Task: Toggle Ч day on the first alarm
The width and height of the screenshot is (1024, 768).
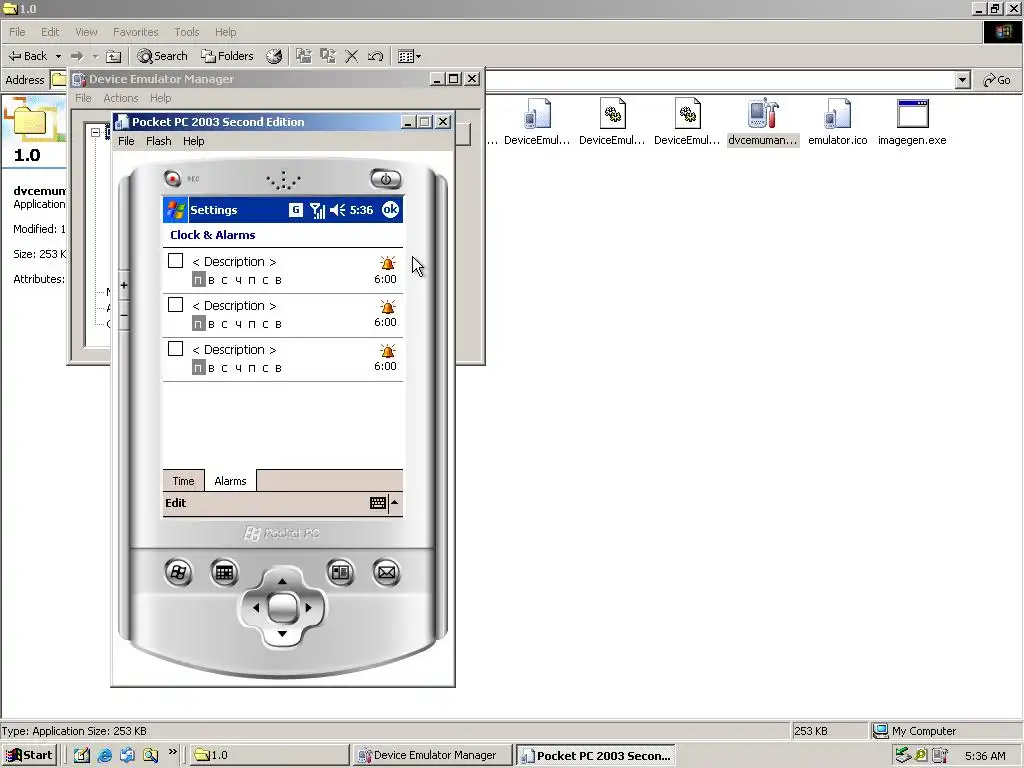Action: point(238,280)
